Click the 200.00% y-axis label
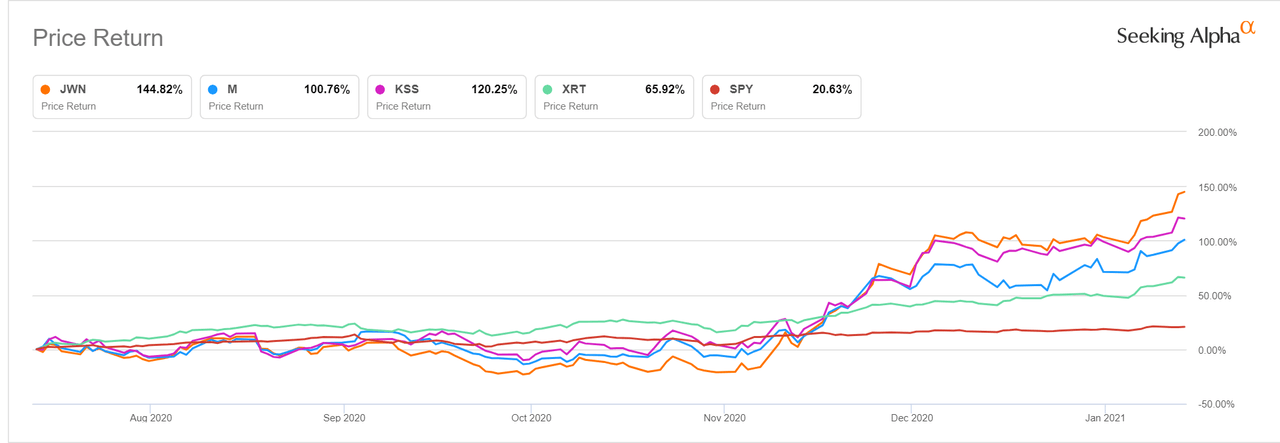Viewport: 1280px width, 443px height. 1217,133
